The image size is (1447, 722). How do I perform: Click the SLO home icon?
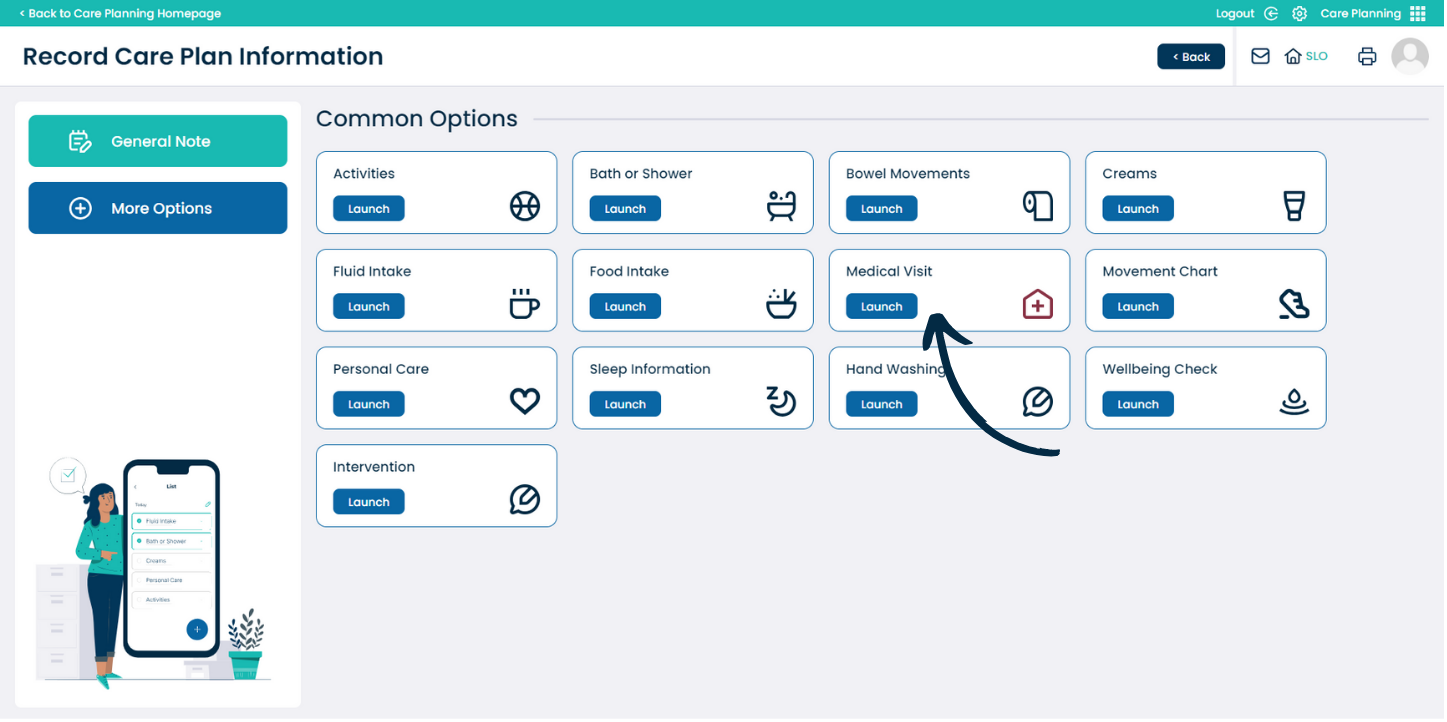[1293, 56]
